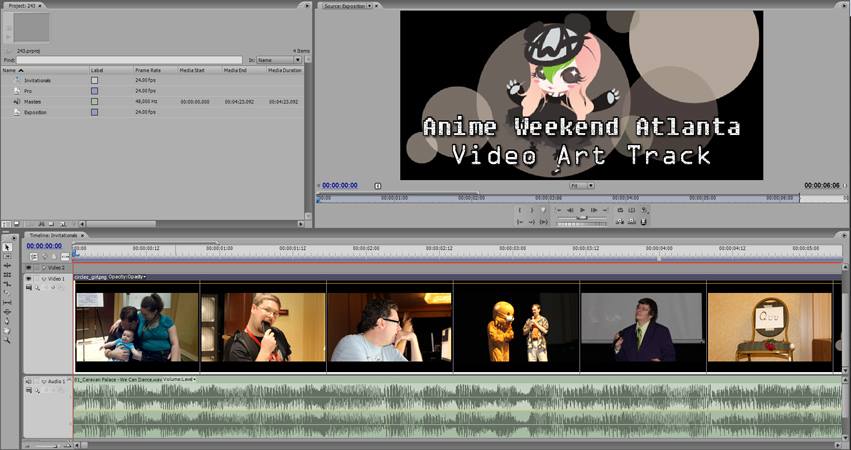Image resolution: width=851 pixels, height=450 pixels.
Task: Click Go to Out Point button
Action: pos(532,221)
